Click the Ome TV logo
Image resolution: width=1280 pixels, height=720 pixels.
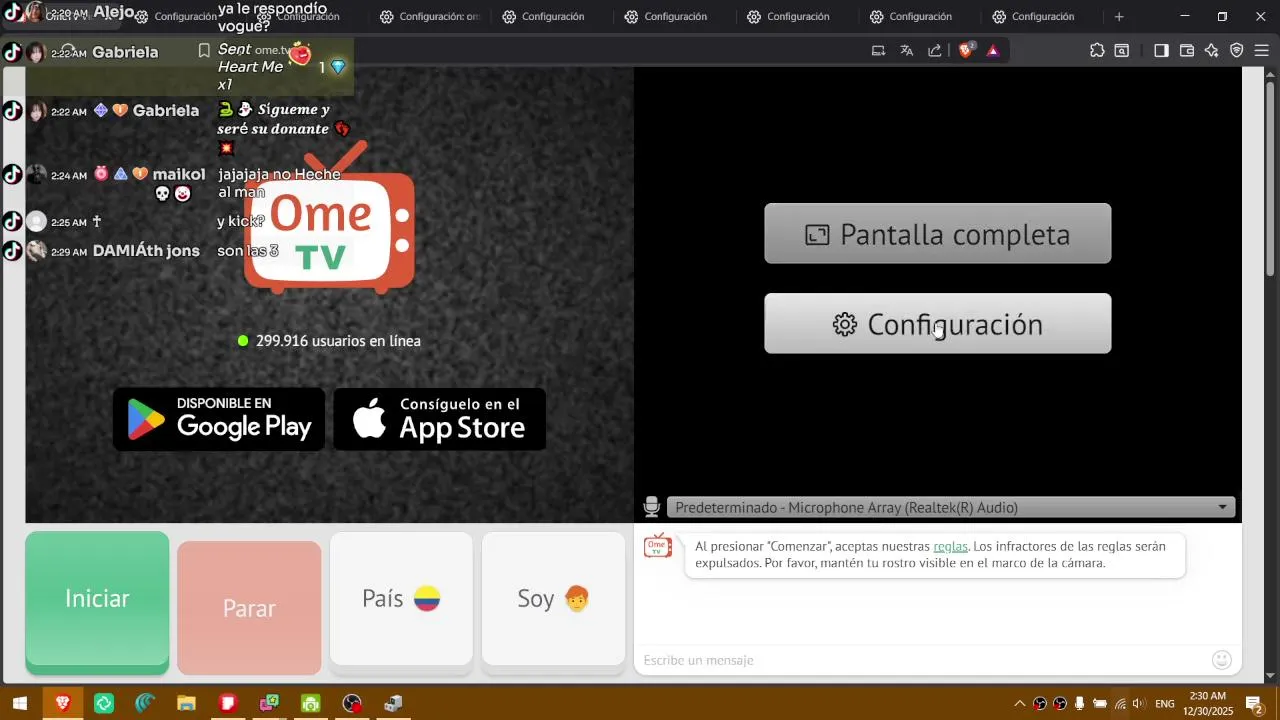pos(330,220)
